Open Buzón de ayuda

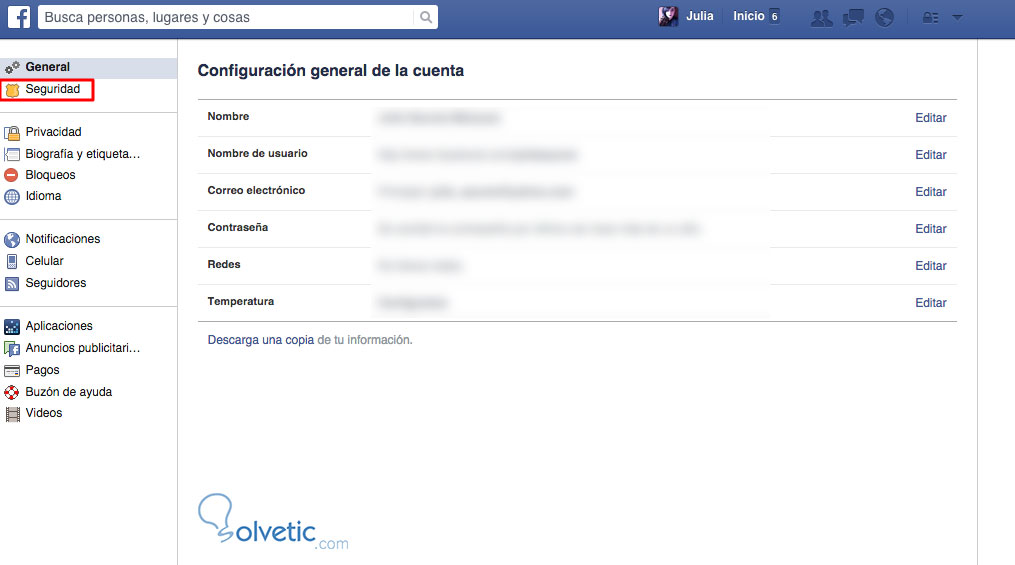pyautogui.click(x=69, y=392)
